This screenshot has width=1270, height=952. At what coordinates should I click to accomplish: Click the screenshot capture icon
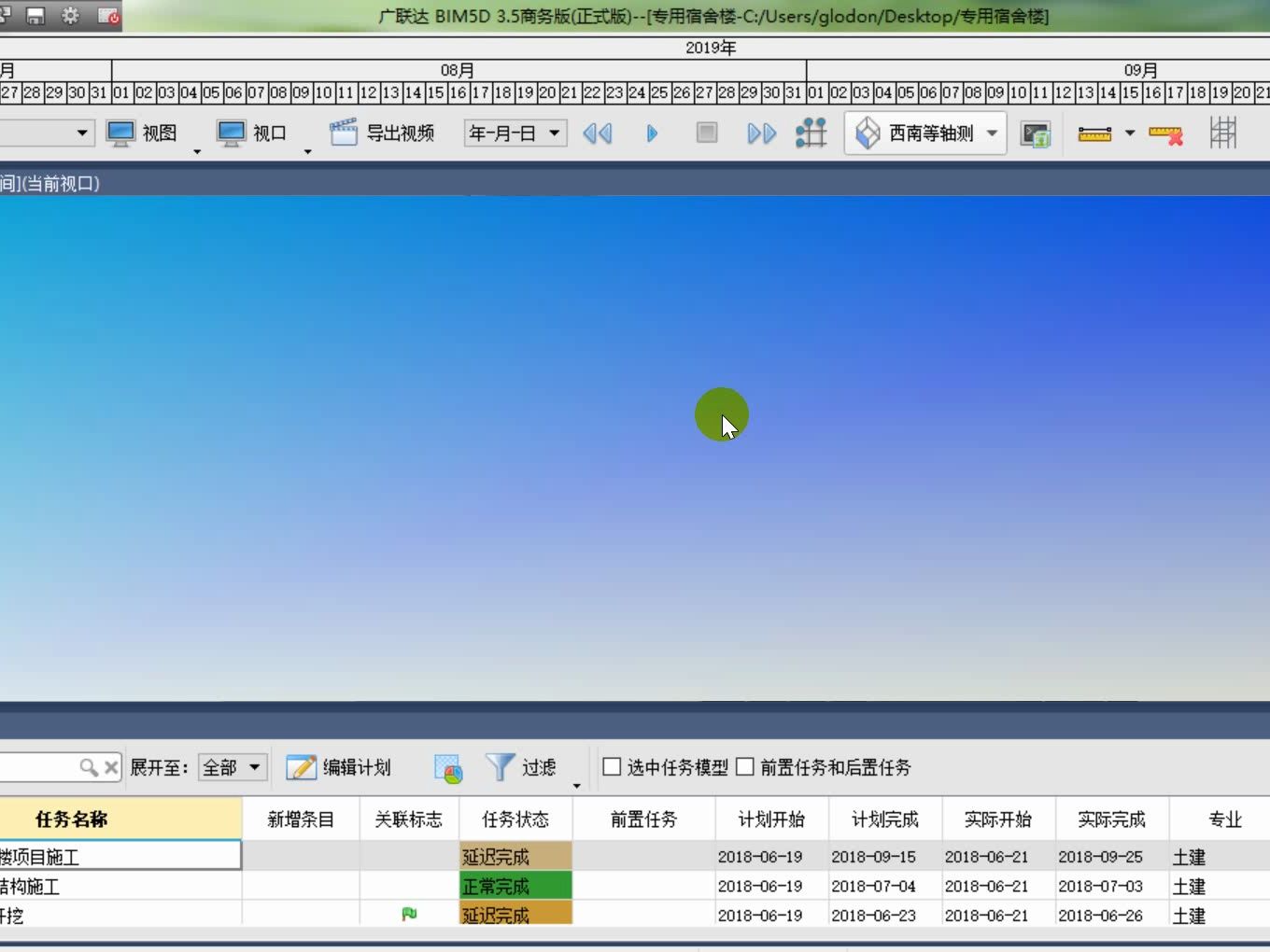(x=1036, y=133)
